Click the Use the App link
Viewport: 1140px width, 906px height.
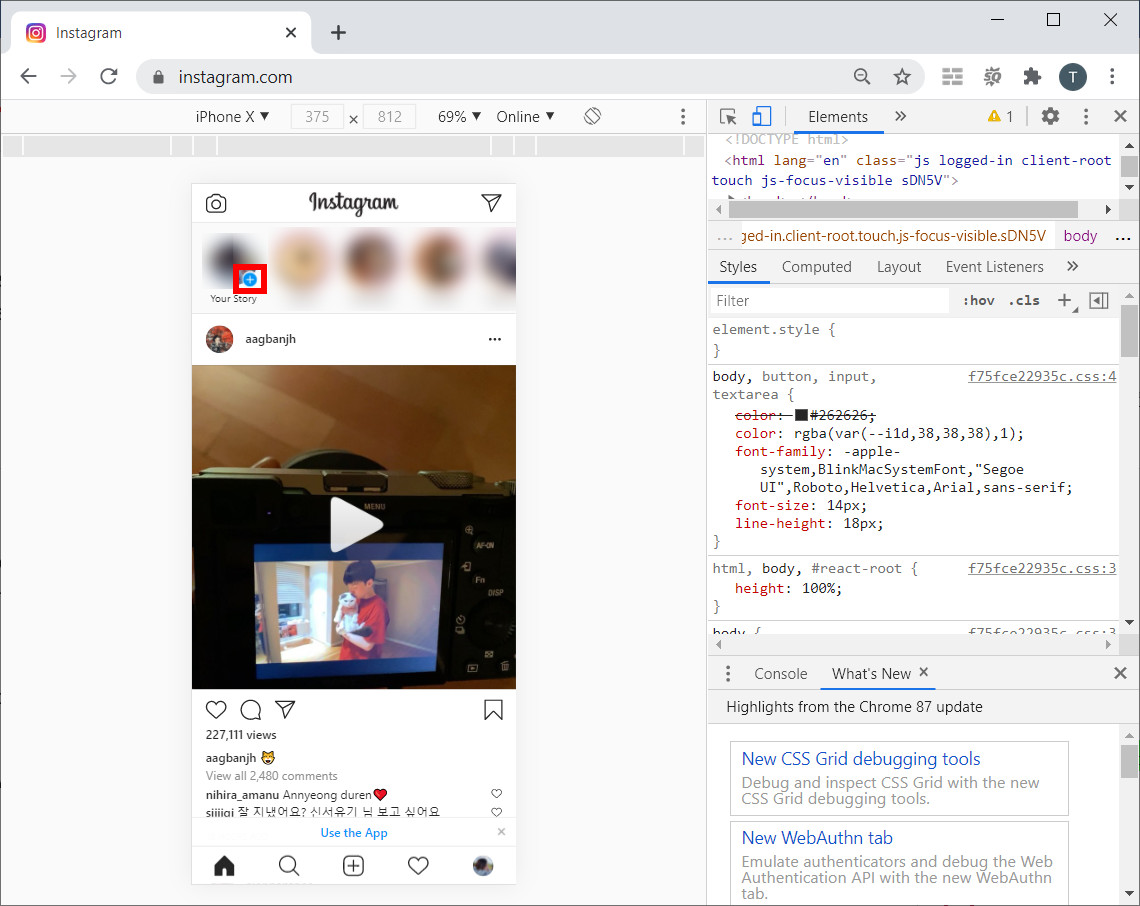(354, 833)
